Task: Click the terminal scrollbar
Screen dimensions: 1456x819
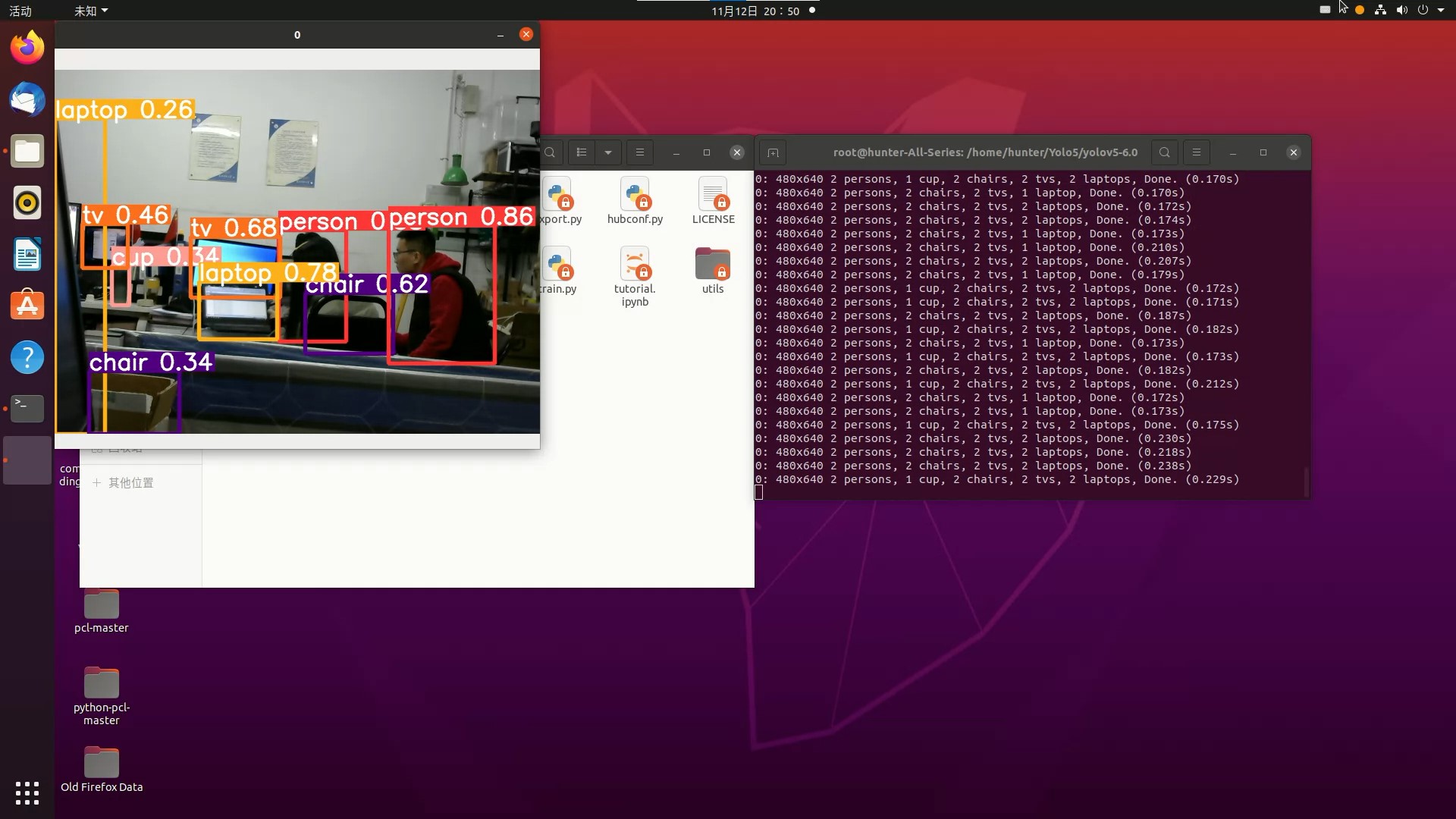Action: [x=1306, y=482]
